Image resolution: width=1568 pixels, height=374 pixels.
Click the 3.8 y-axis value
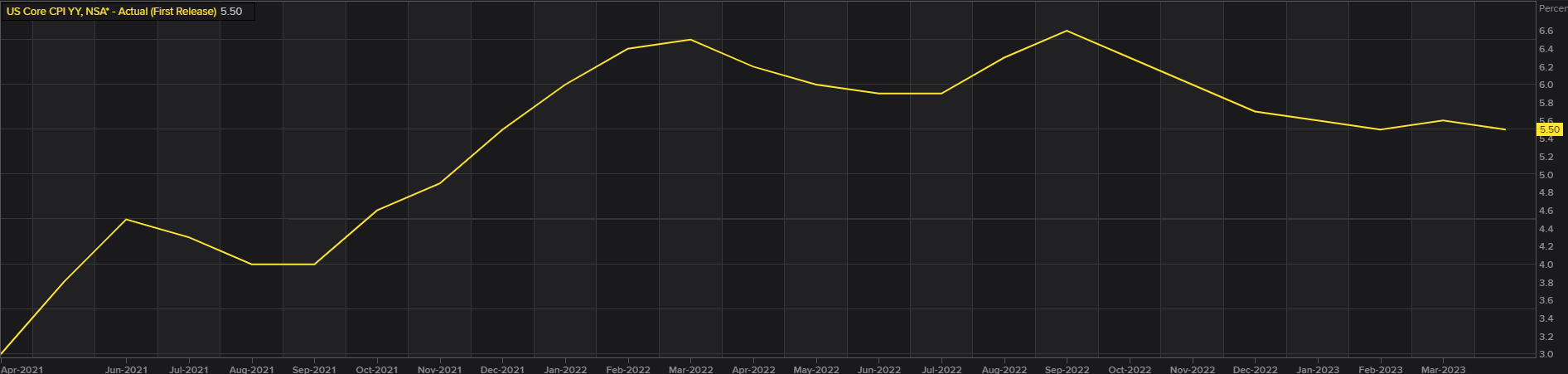(1546, 283)
